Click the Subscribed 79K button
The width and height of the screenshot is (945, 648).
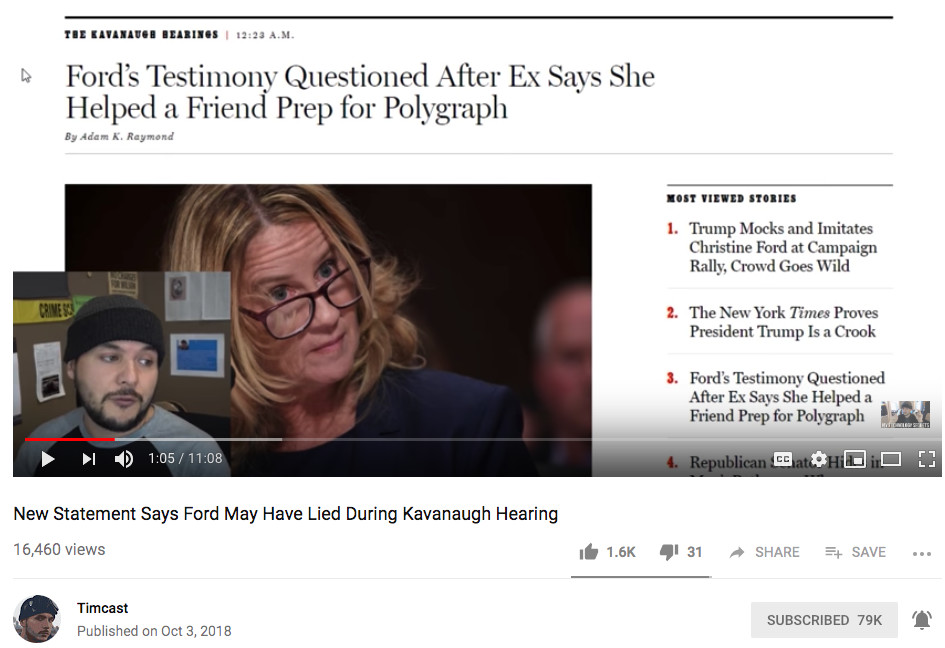click(x=824, y=620)
